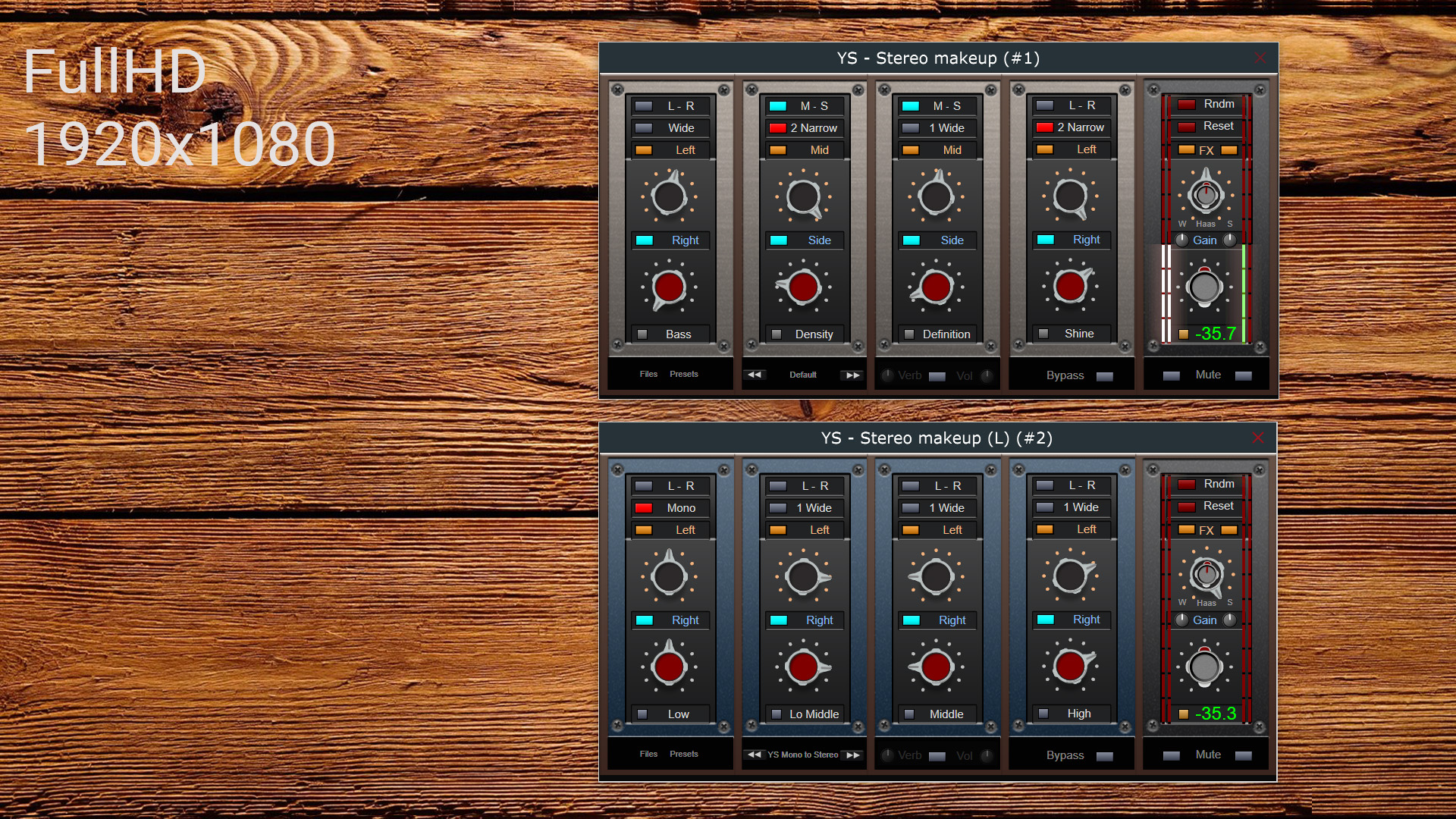Click next preset arrow in window #2
Screen dimensions: 1456x819
[x=852, y=755]
